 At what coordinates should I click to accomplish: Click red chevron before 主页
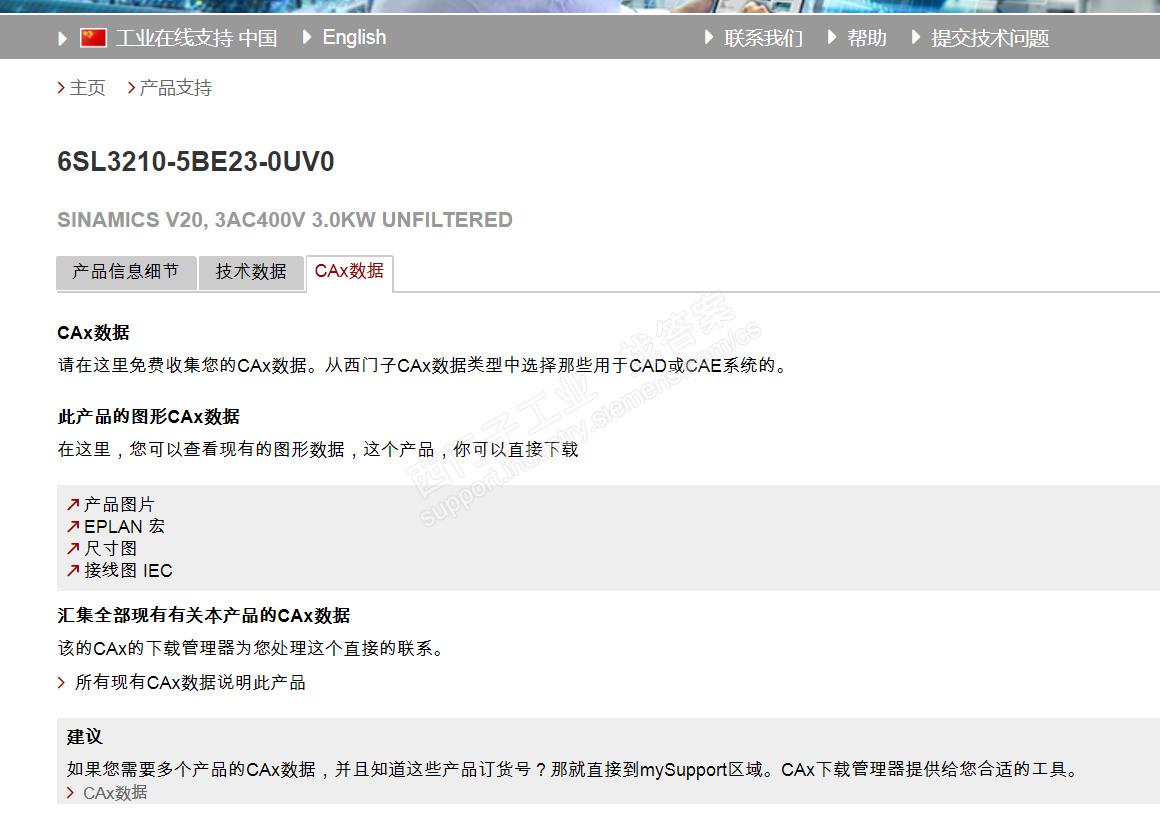click(61, 88)
